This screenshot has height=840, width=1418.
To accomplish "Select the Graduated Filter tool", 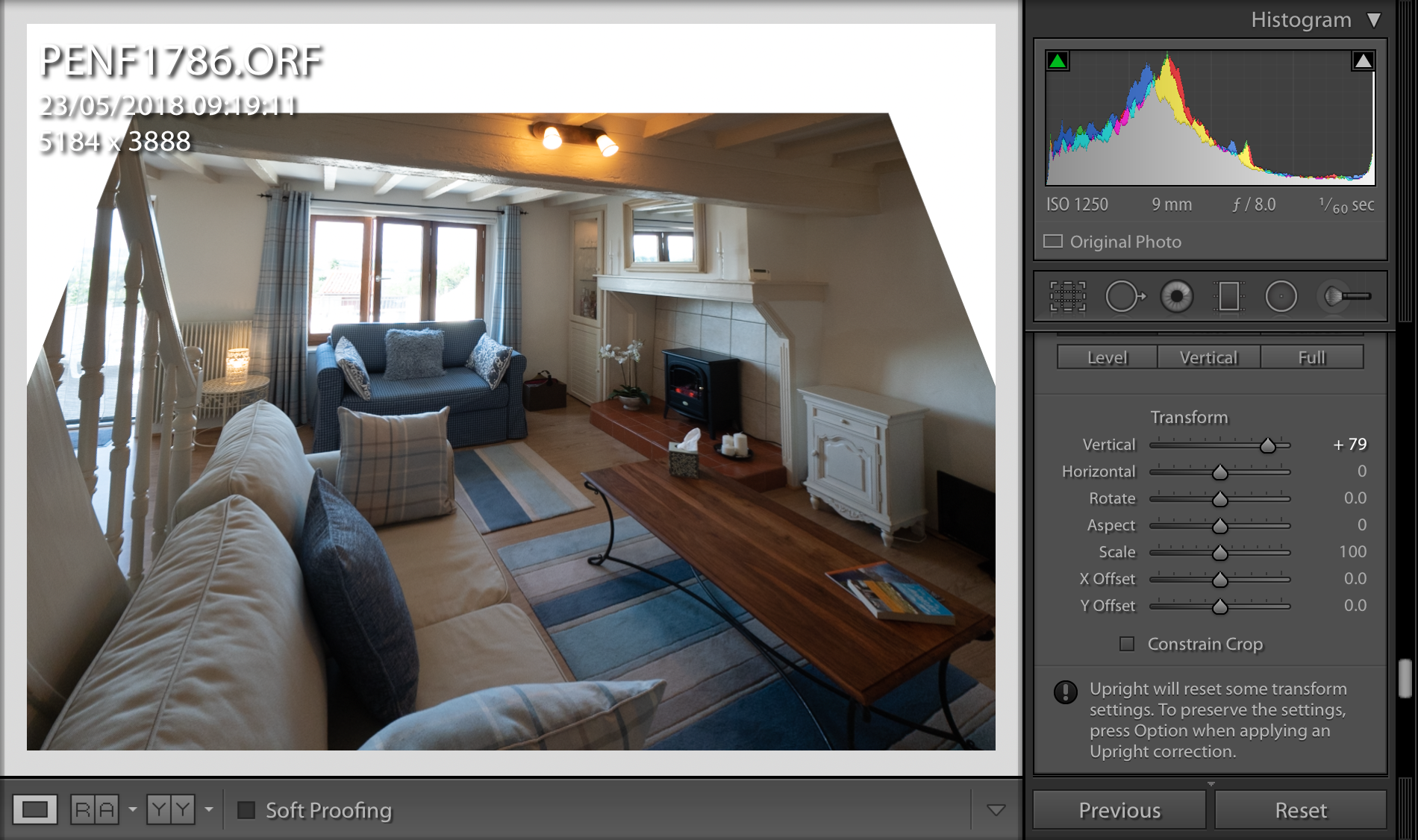I will [1228, 296].
